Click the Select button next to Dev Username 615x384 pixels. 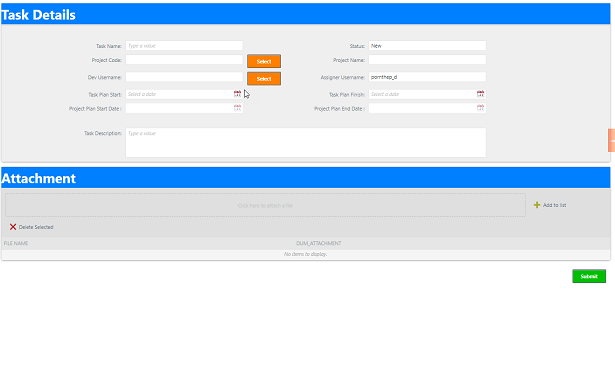click(x=264, y=78)
